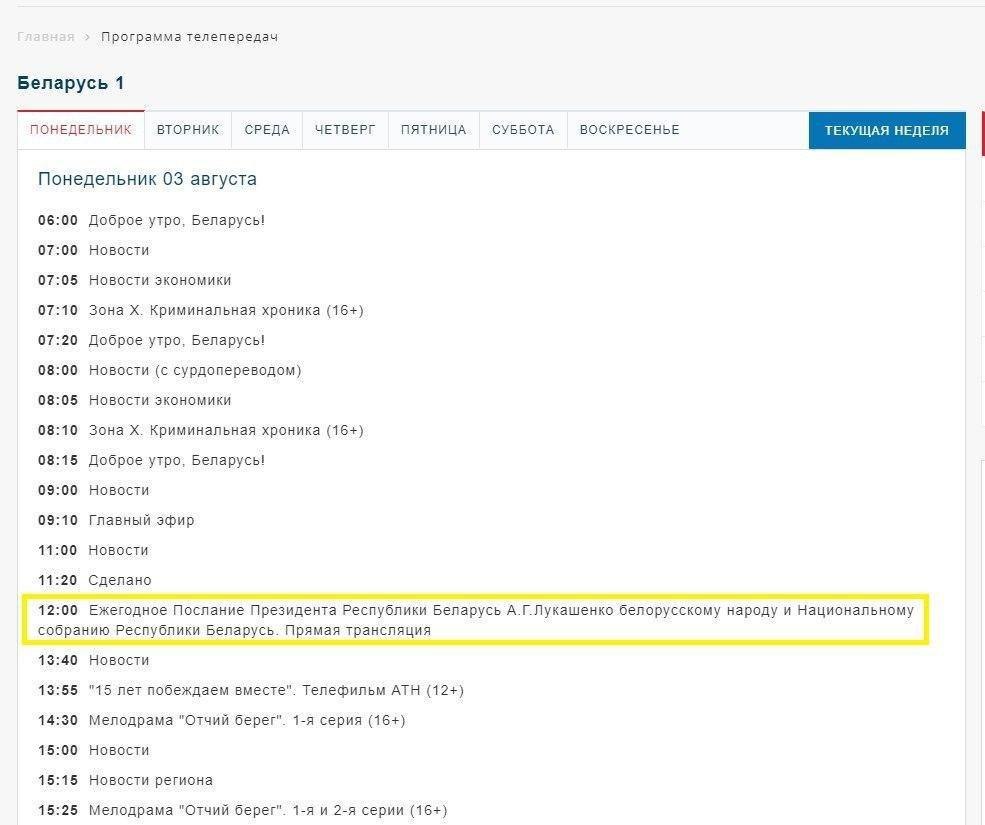Screen dimensions: 985x825
Task: Click 15:25 Мелодрама "Отчий берег" 1-я и 2-я серии
Action: (x=242, y=811)
